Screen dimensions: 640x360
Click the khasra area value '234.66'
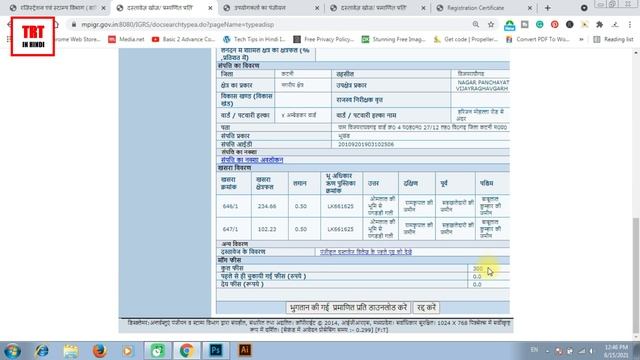[x=267, y=207]
